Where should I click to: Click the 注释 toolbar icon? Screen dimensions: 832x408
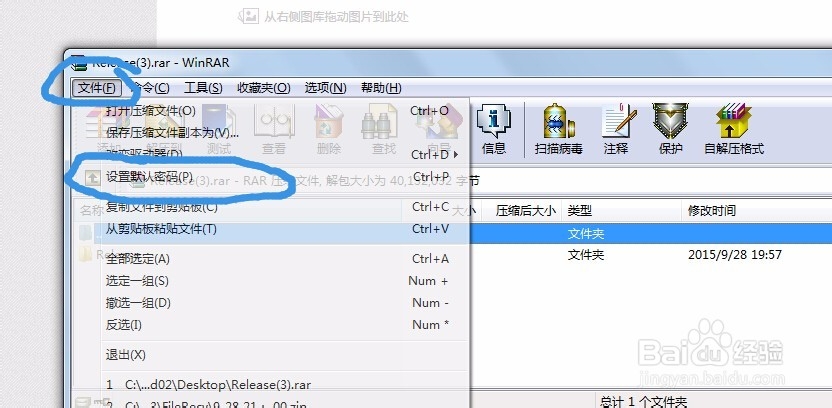tap(617, 129)
